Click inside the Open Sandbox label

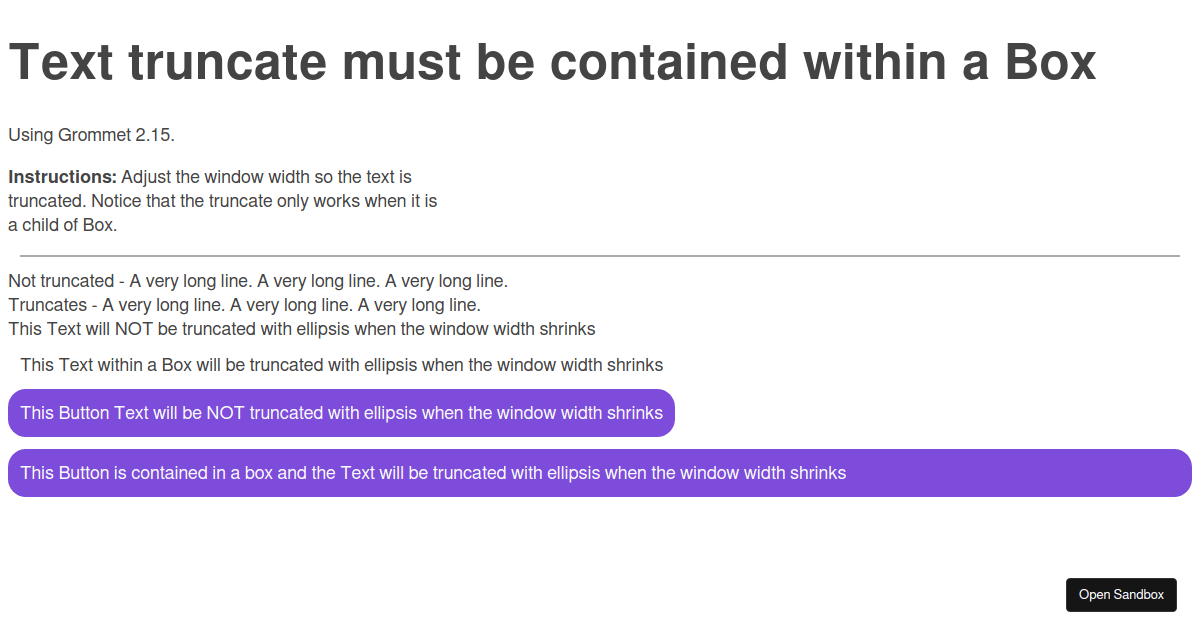click(1121, 594)
